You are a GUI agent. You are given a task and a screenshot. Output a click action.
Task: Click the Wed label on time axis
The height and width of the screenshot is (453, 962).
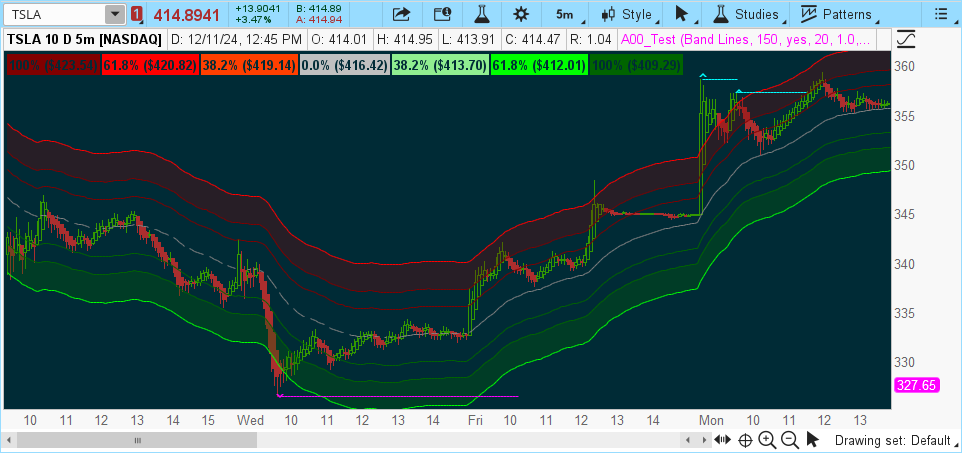[x=250, y=420]
